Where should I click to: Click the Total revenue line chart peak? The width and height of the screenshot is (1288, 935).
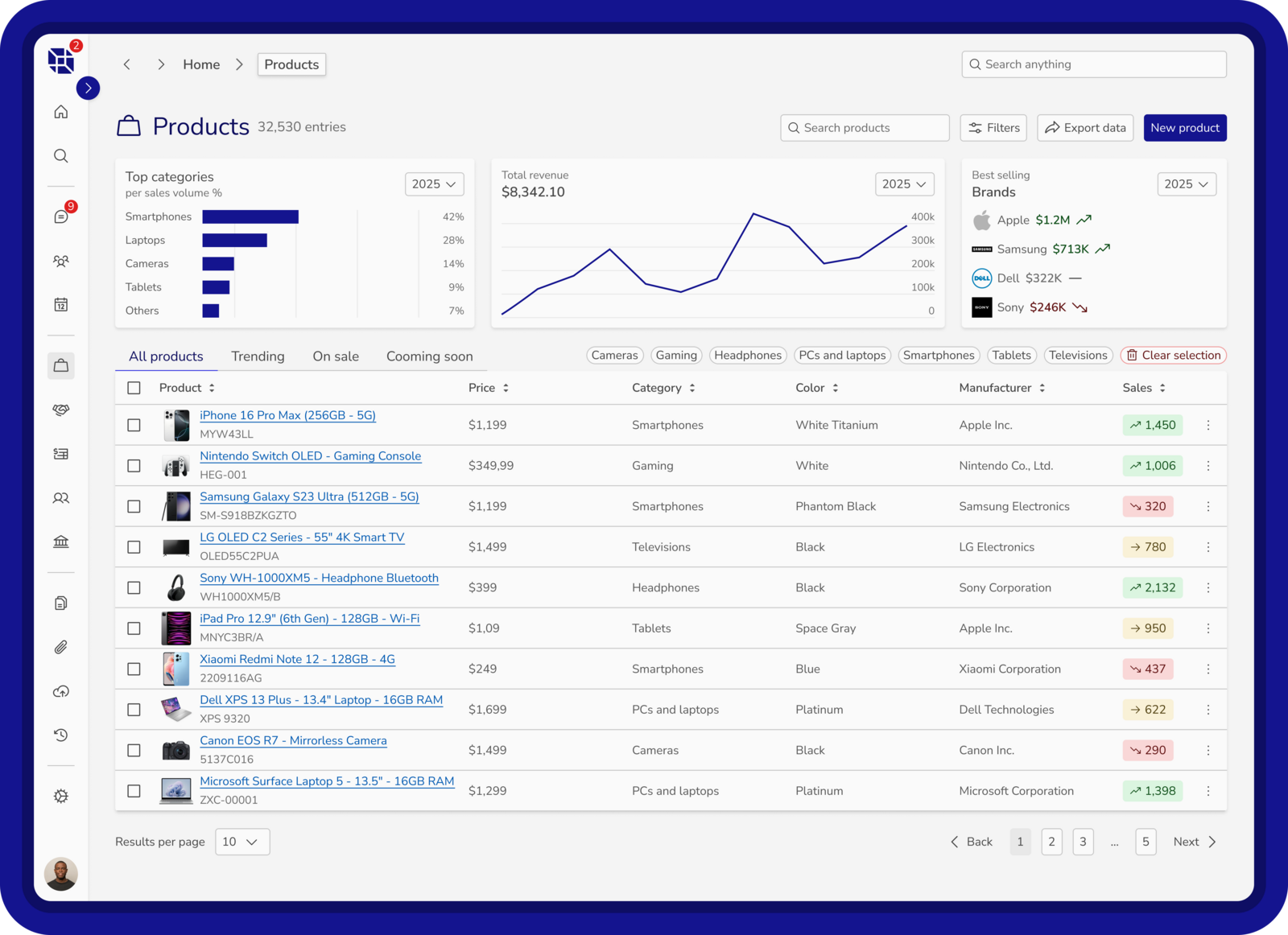(753, 214)
